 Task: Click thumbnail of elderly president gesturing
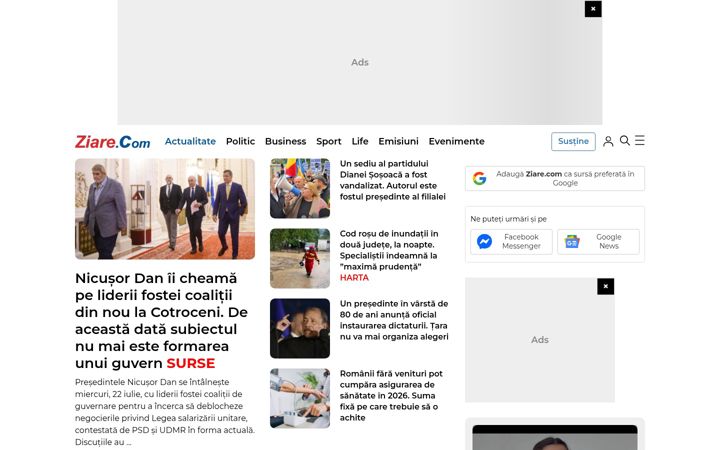pyautogui.click(x=300, y=328)
